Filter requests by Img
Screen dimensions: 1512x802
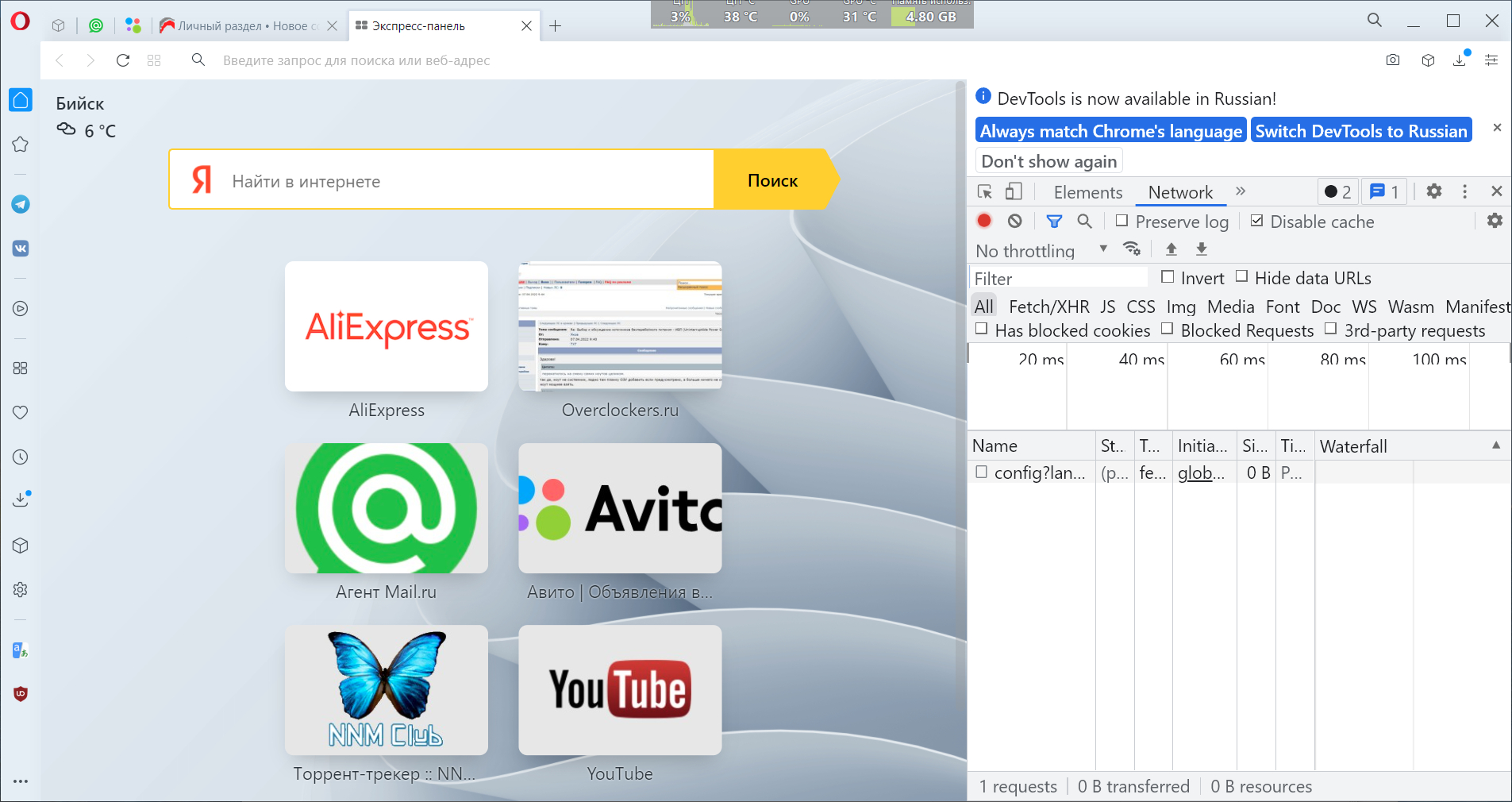[1181, 307]
